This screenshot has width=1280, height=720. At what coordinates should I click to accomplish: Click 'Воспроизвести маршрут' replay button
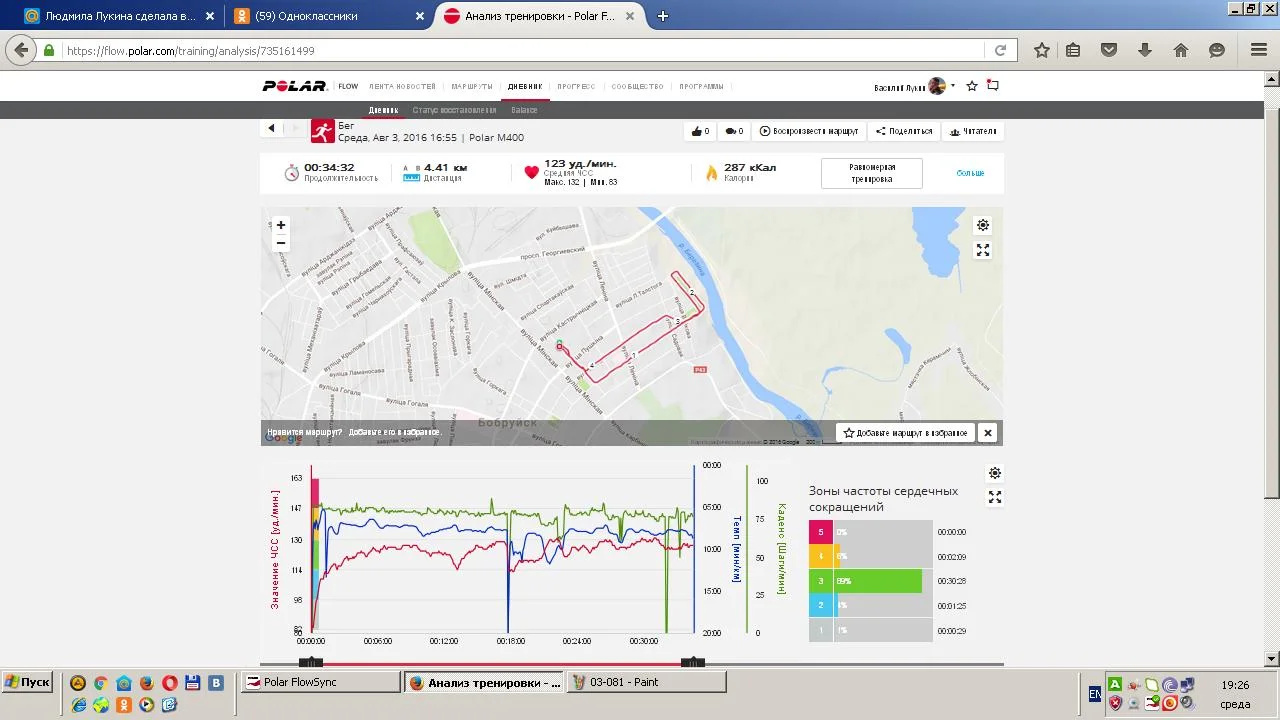[x=809, y=131]
